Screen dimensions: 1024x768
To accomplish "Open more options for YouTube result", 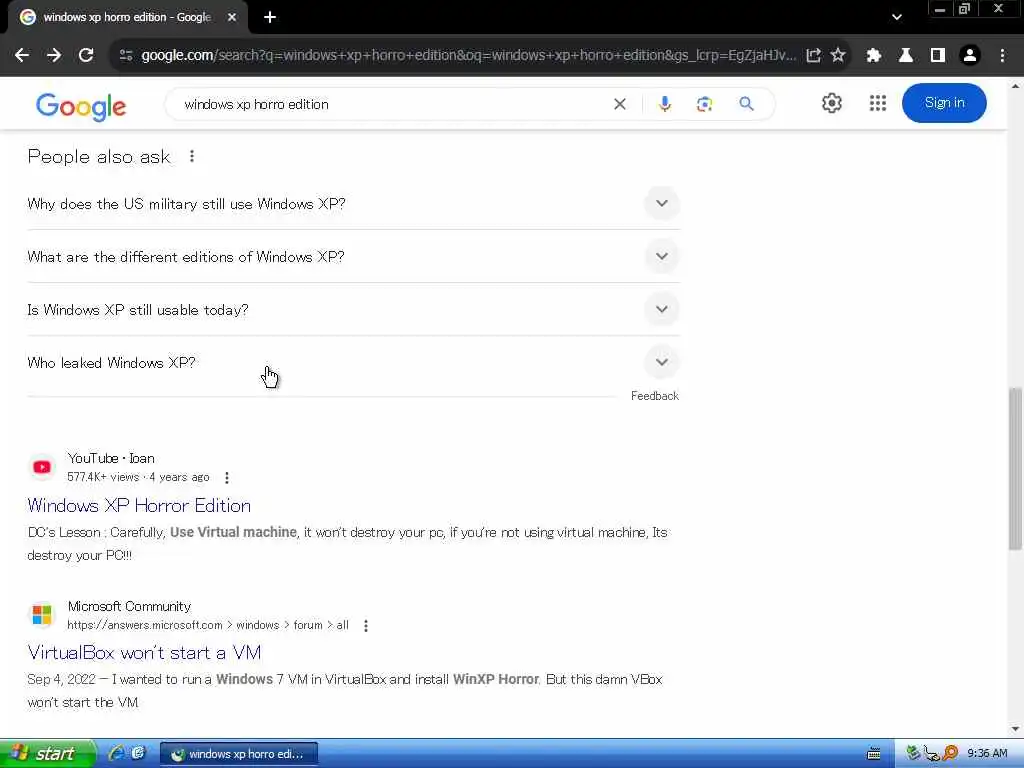I will (227, 477).
